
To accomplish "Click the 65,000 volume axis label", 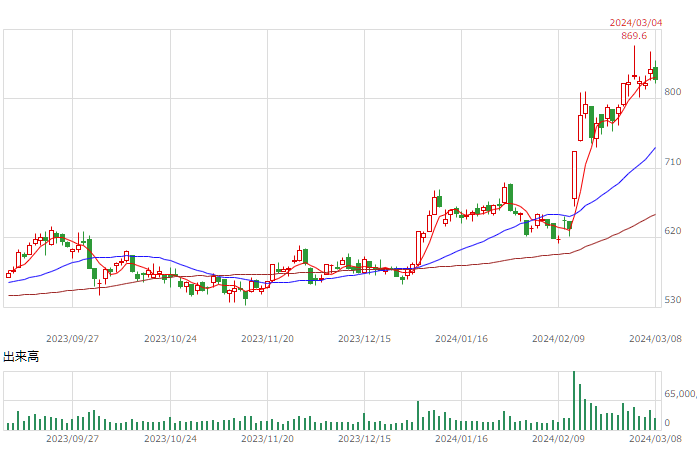I will point(680,394).
